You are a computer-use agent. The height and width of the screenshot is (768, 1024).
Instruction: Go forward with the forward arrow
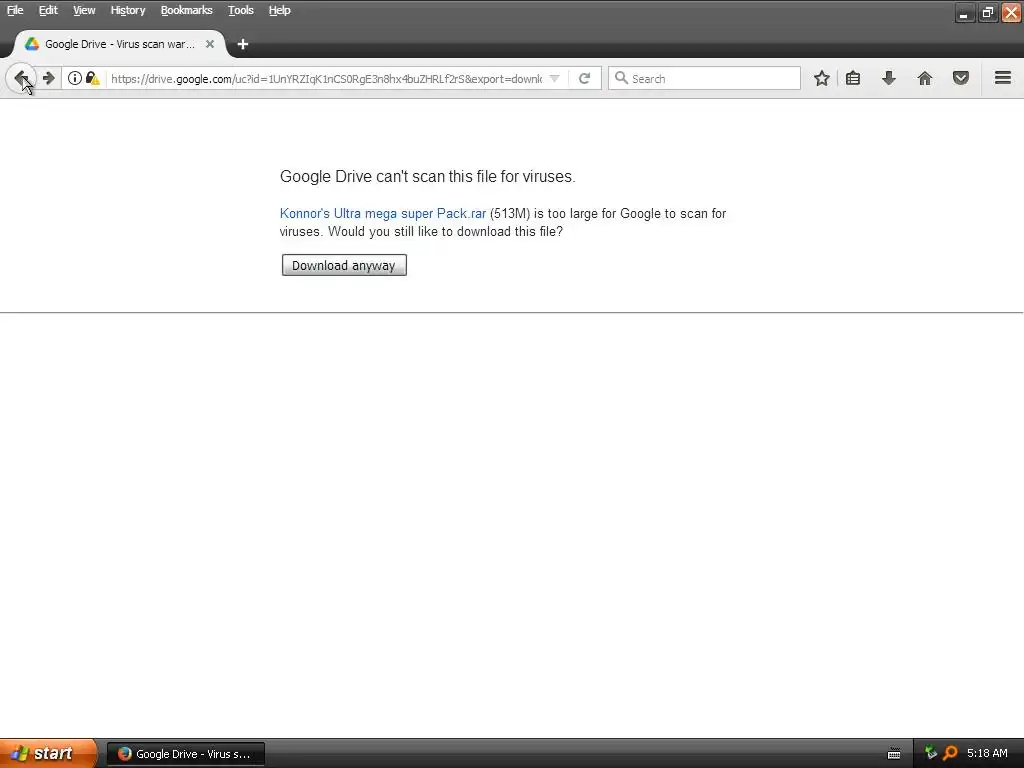pos(48,78)
